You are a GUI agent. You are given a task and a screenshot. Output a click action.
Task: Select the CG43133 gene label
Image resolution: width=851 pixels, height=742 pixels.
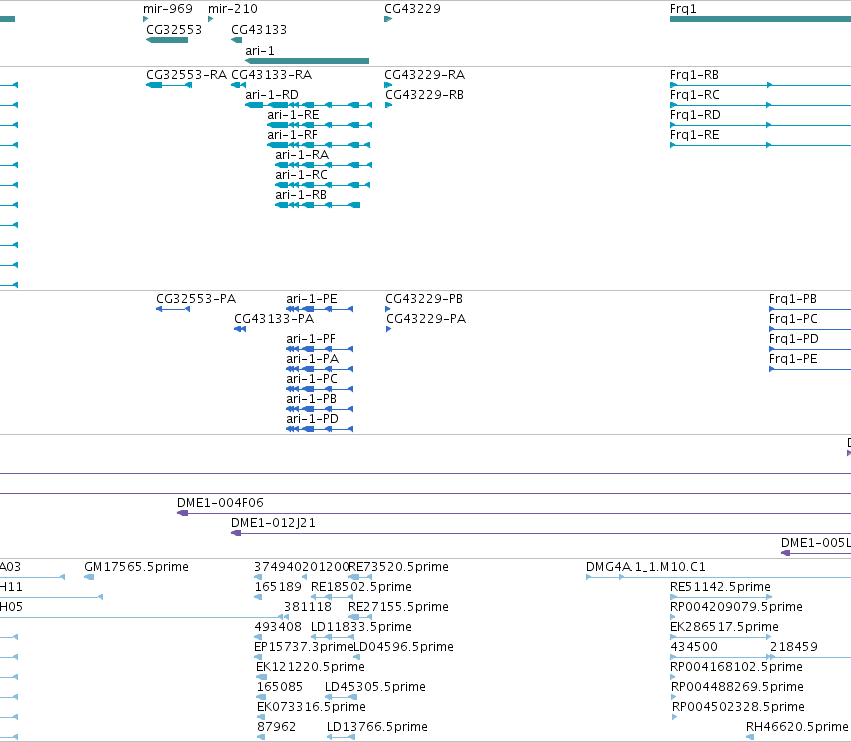(x=259, y=30)
